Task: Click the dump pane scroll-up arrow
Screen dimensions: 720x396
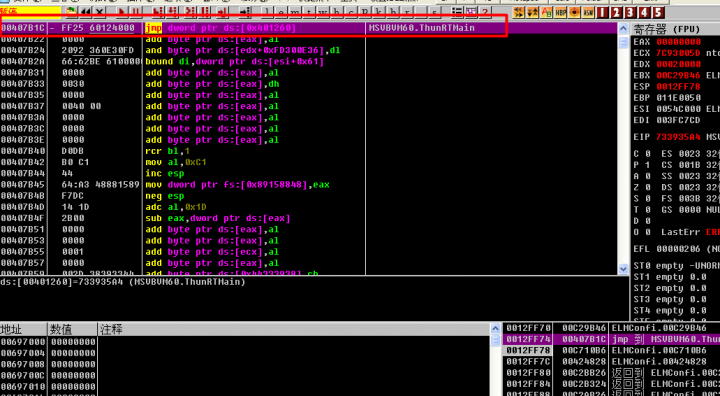Action: pyautogui.click(x=495, y=328)
